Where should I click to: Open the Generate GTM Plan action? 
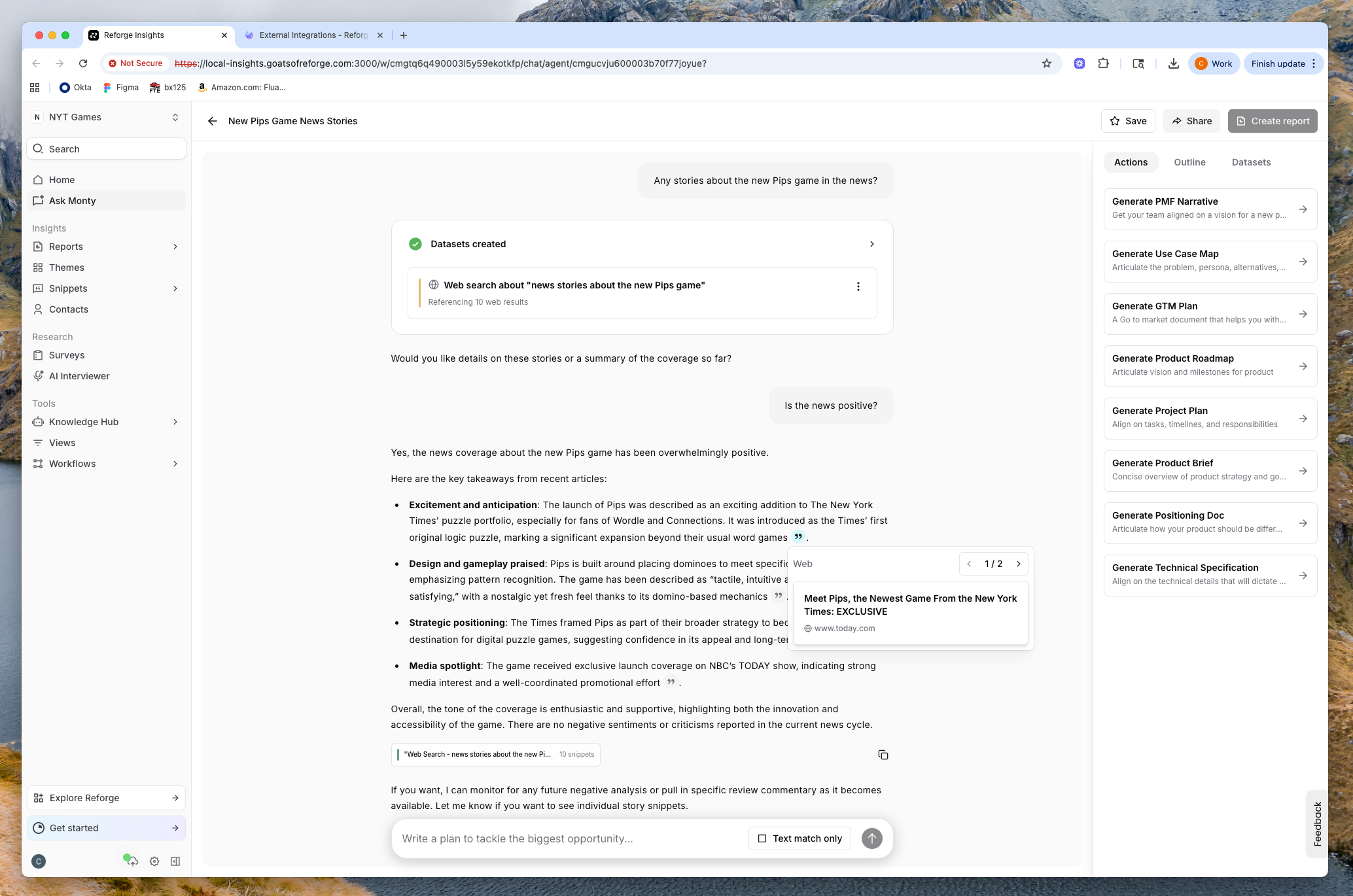(1210, 314)
